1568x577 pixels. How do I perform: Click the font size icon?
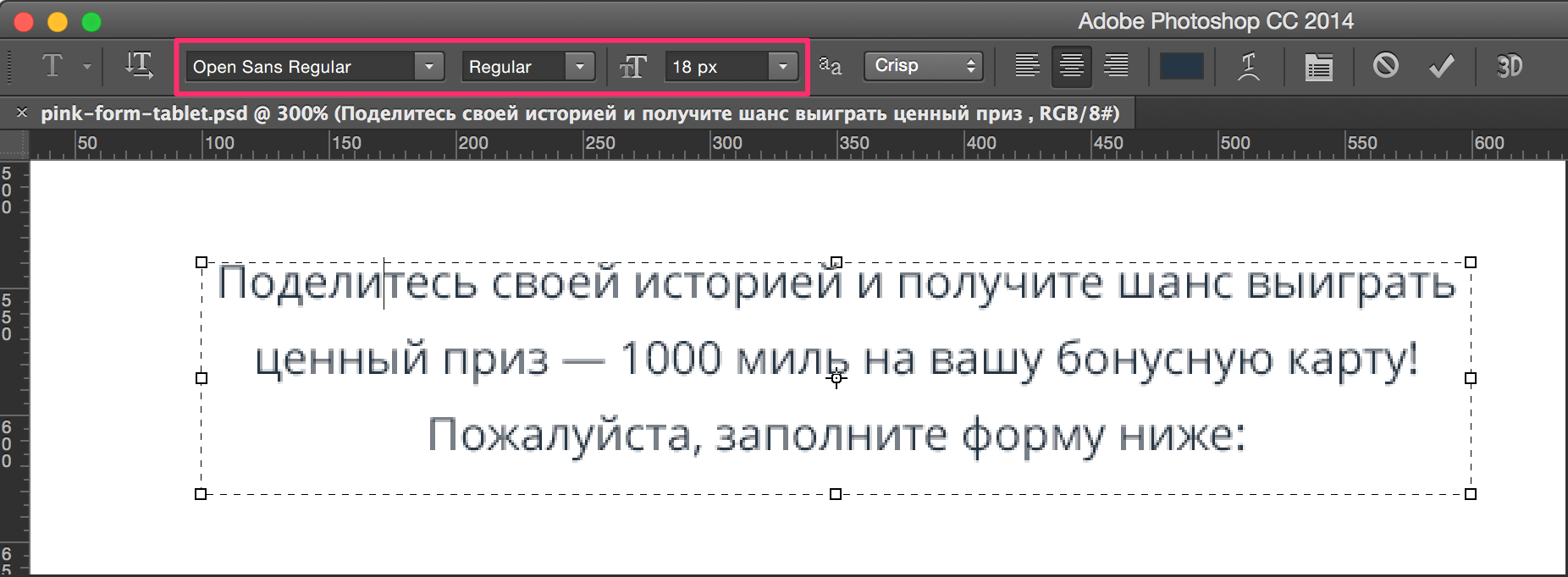[633, 67]
